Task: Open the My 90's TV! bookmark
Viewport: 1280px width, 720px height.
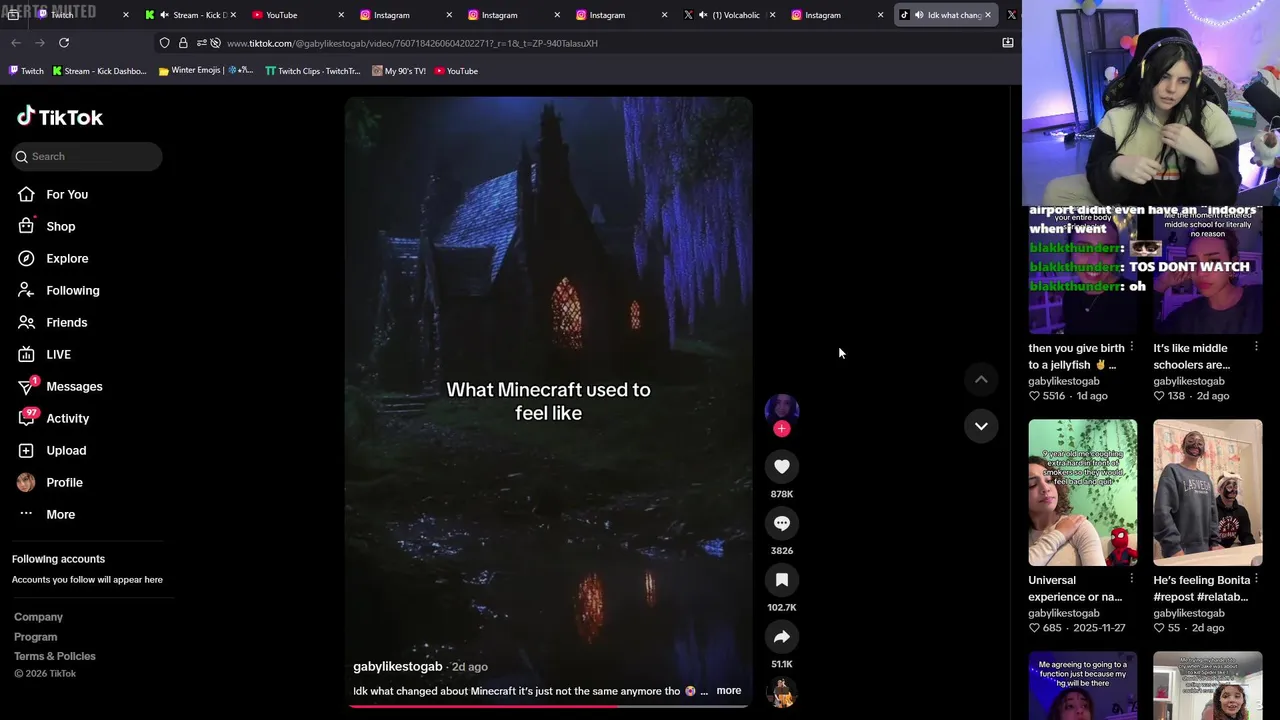Action: pyautogui.click(x=398, y=71)
